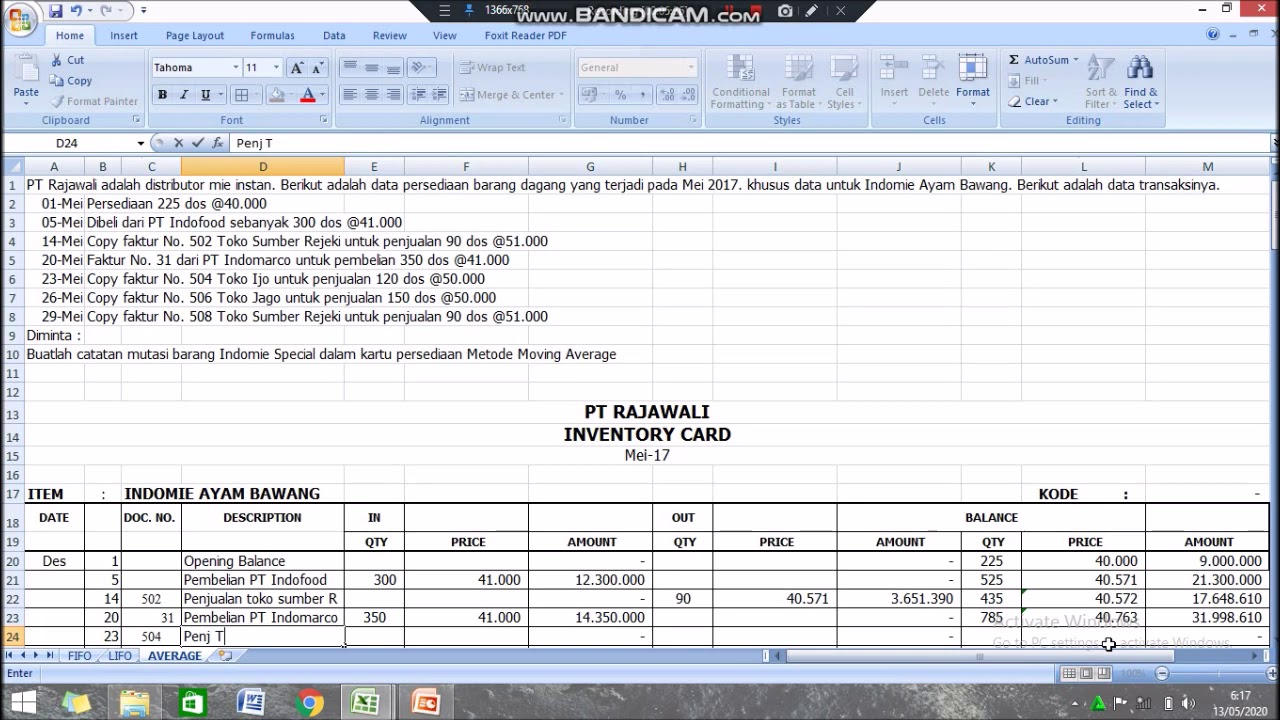Open Insert Function (fx) dialog
Screen dimensions: 1280x720
(217, 143)
